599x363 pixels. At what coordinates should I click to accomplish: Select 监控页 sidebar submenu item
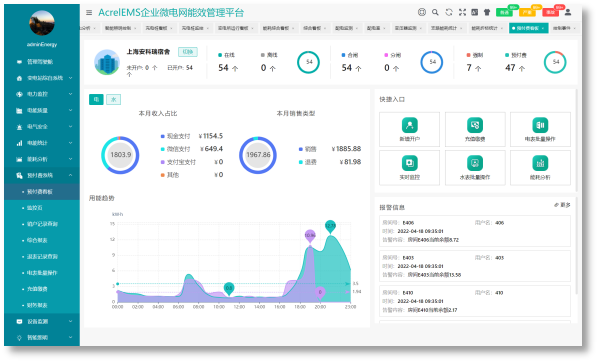pyautogui.click(x=42, y=208)
